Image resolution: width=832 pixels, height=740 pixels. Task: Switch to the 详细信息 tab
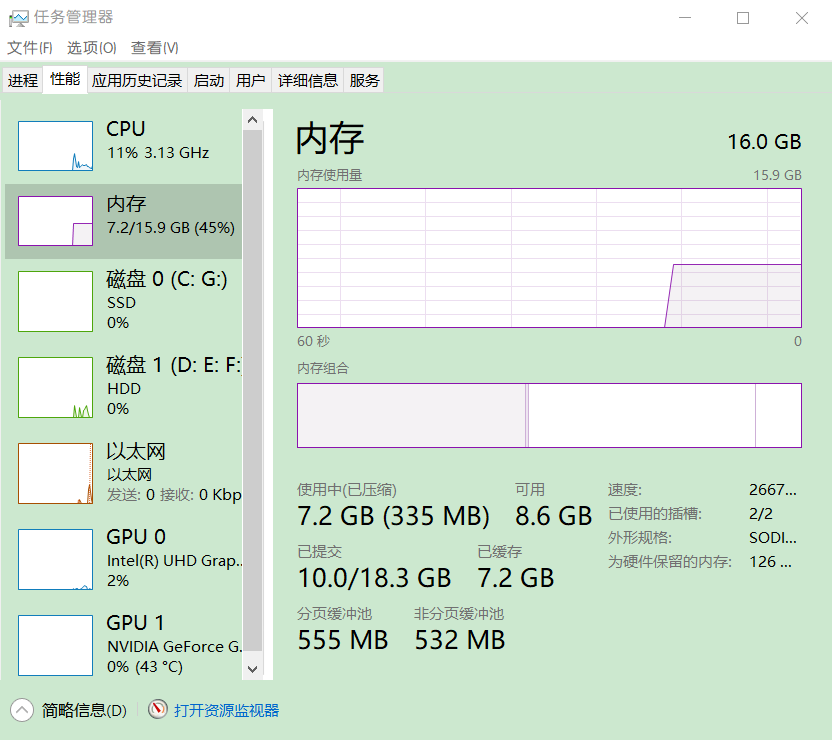pyautogui.click(x=308, y=81)
